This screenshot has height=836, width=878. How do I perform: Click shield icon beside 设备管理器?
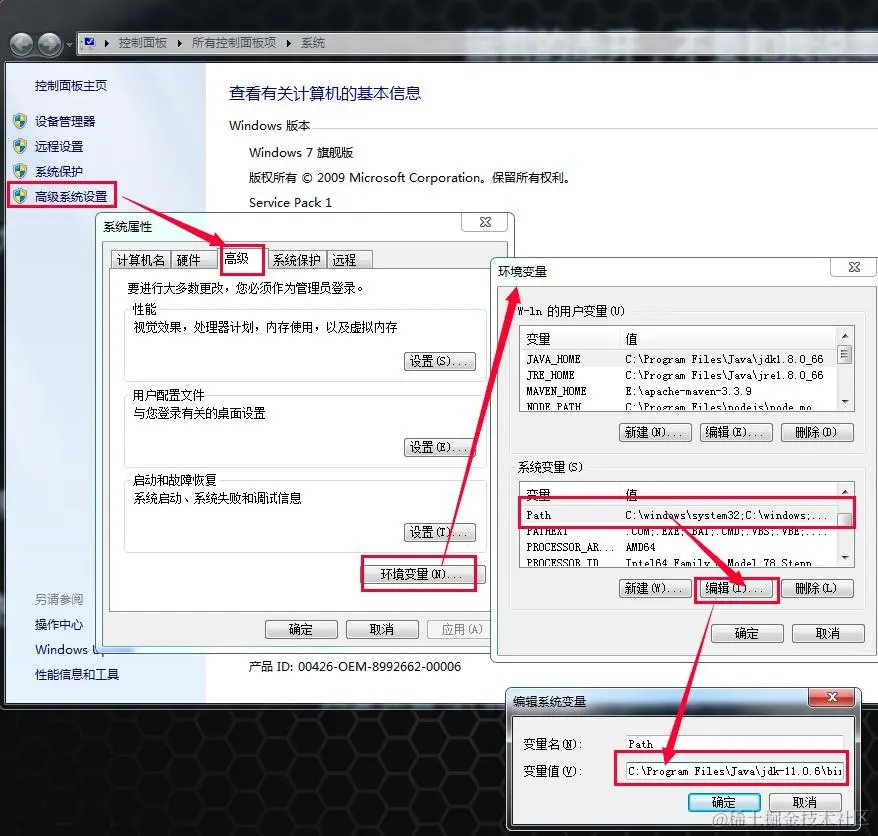coord(20,121)
